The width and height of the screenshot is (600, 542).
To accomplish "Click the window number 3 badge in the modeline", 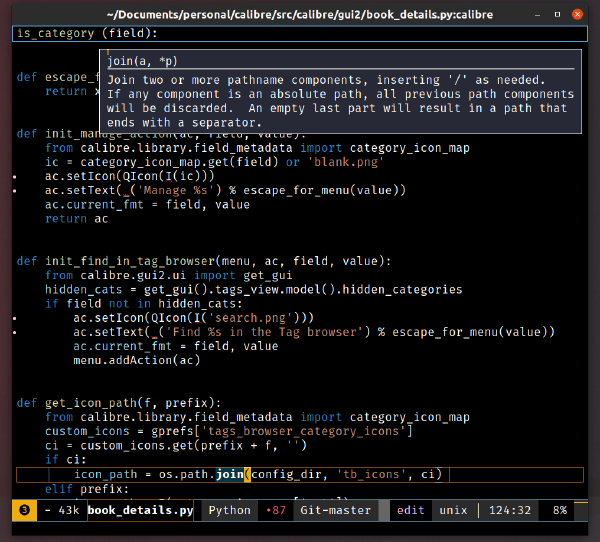I will 24,510.
